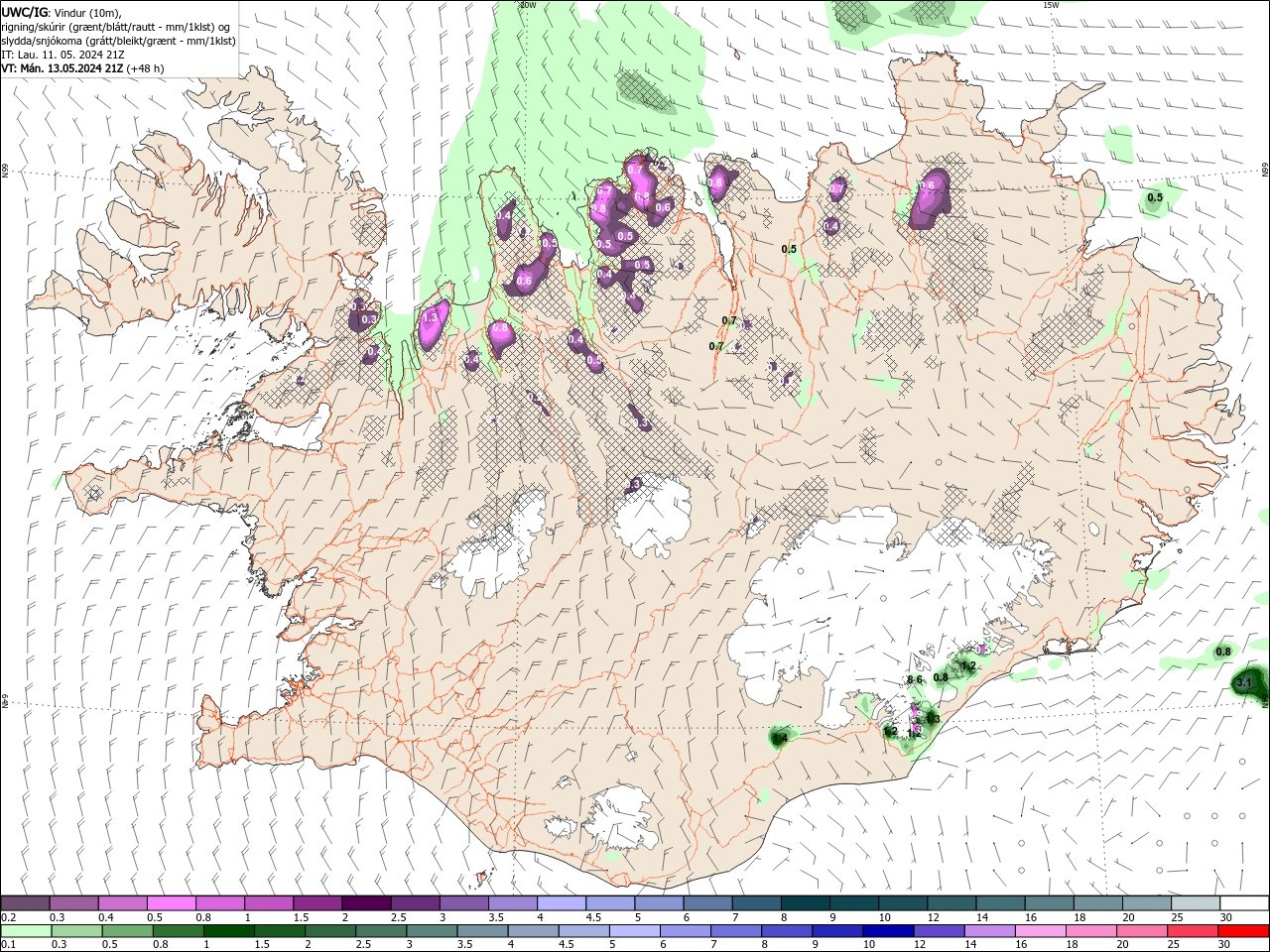The width and height of the screenshot is (1270, 952).
Task: Click the "slydda/snjókoma" legend description line
Action: tap(118, 41)
